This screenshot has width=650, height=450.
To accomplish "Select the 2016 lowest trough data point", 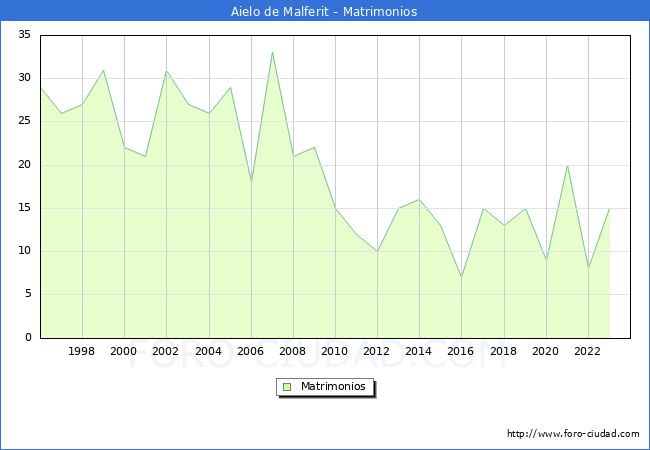I will (461, 277).
